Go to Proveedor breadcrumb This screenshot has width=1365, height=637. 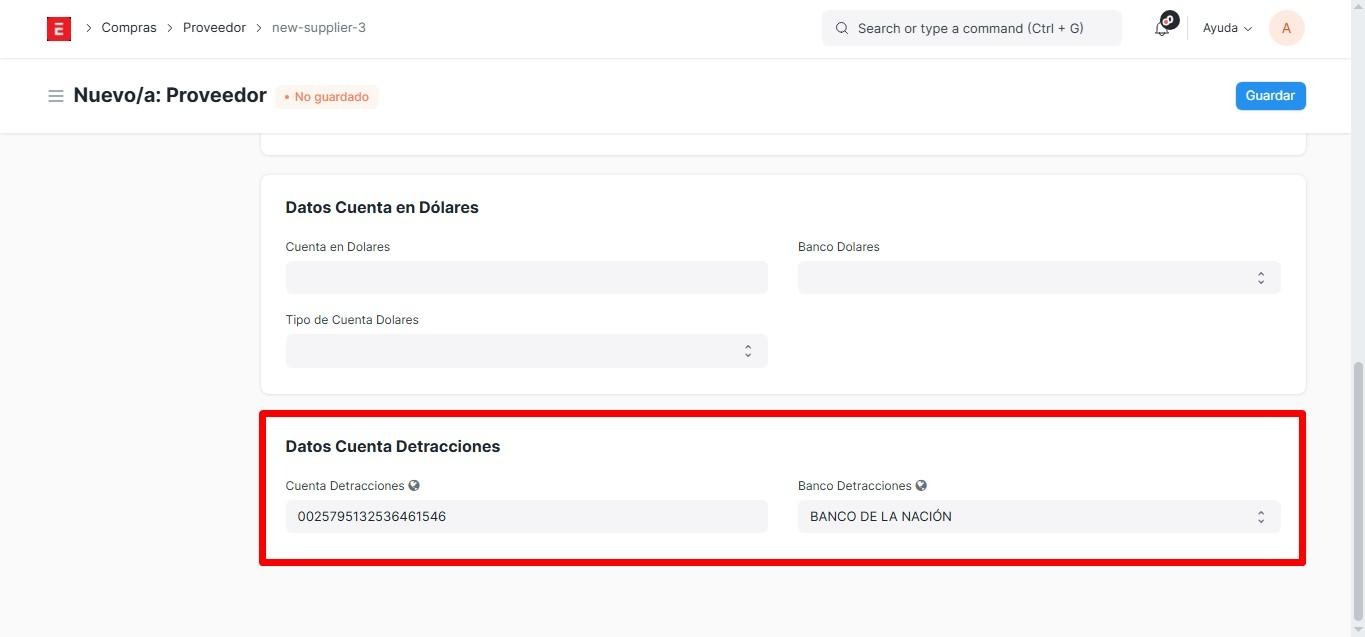[214, 28]
